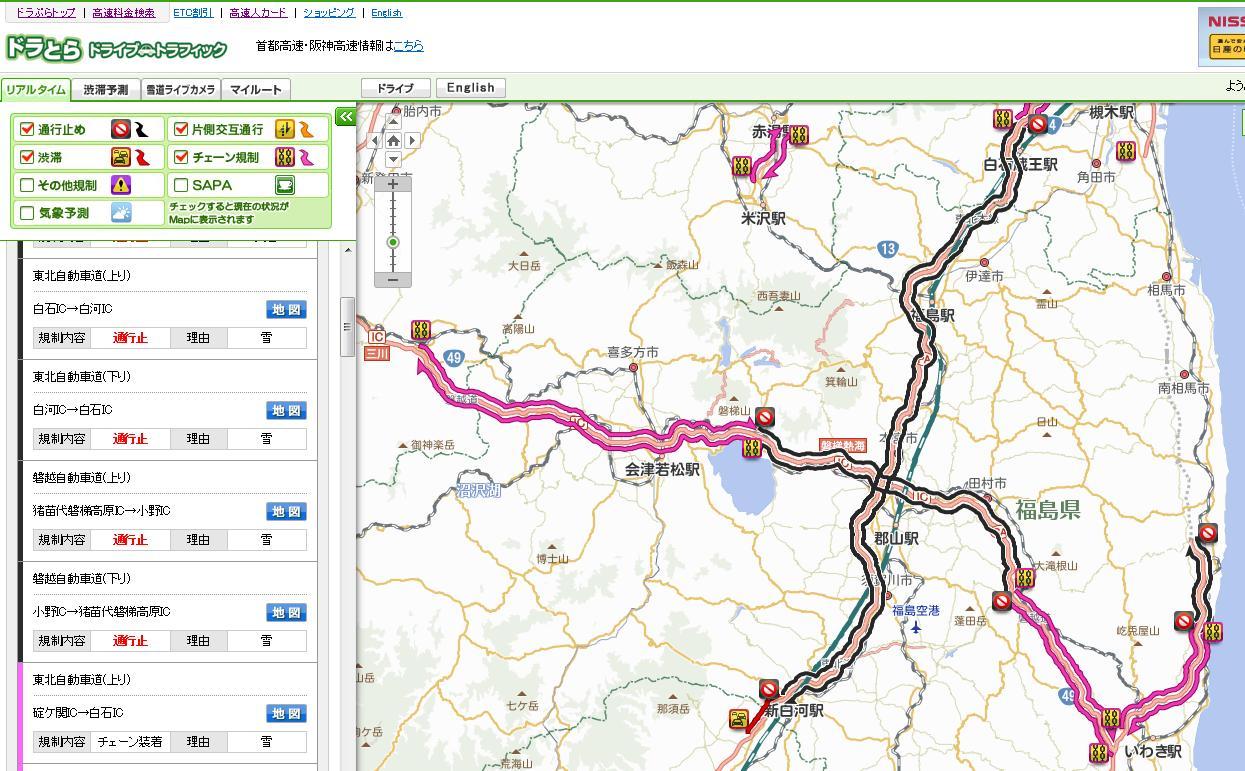1245x771 pixels.
Task: Click the road closure legend icon
Action: pos(121,129)
